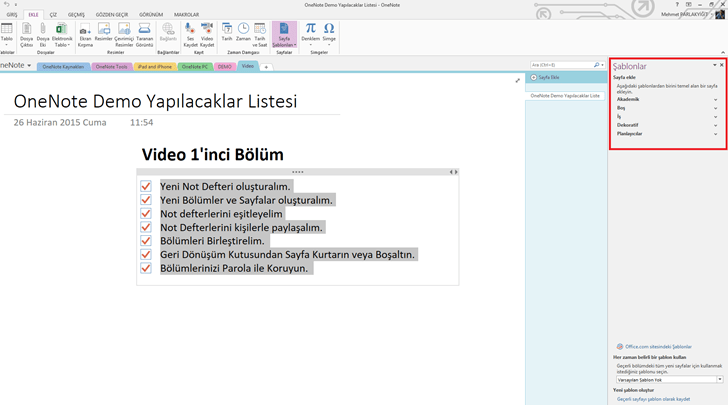Uncheck 'Bölümlerinizi Parola ile Koruyun' checkbox
The image size is (728, 405).
tap(146, 268)
